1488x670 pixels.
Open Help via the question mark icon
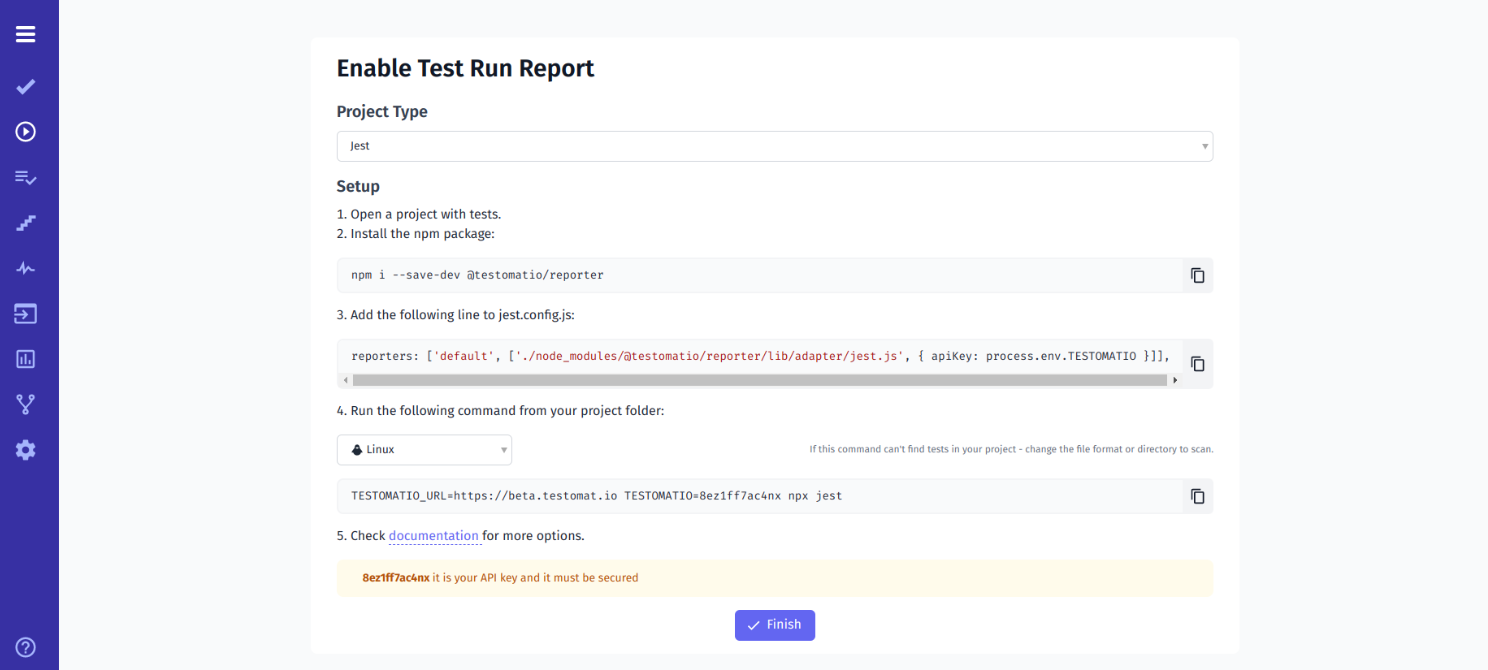tap(25, 646)
